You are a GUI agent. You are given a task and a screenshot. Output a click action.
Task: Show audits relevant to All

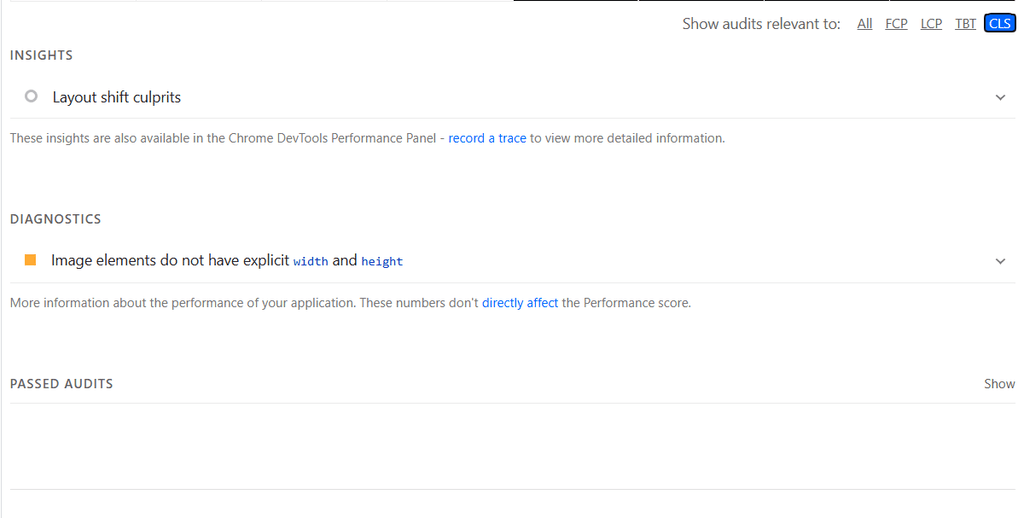(865, 24)
